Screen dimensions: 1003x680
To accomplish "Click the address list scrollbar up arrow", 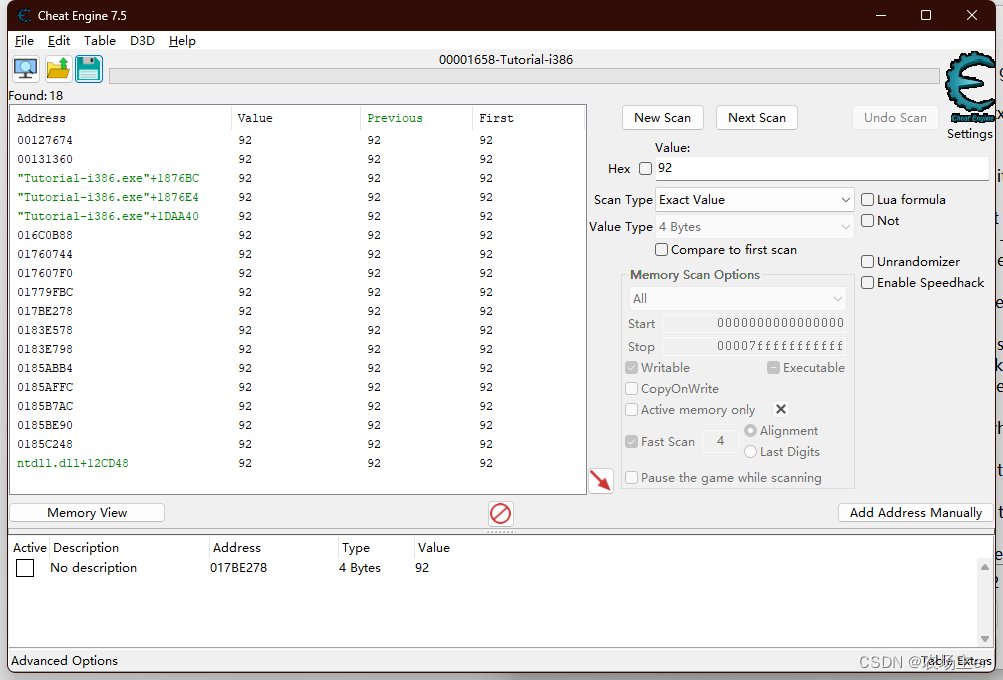I will click(x=984, y=567).
